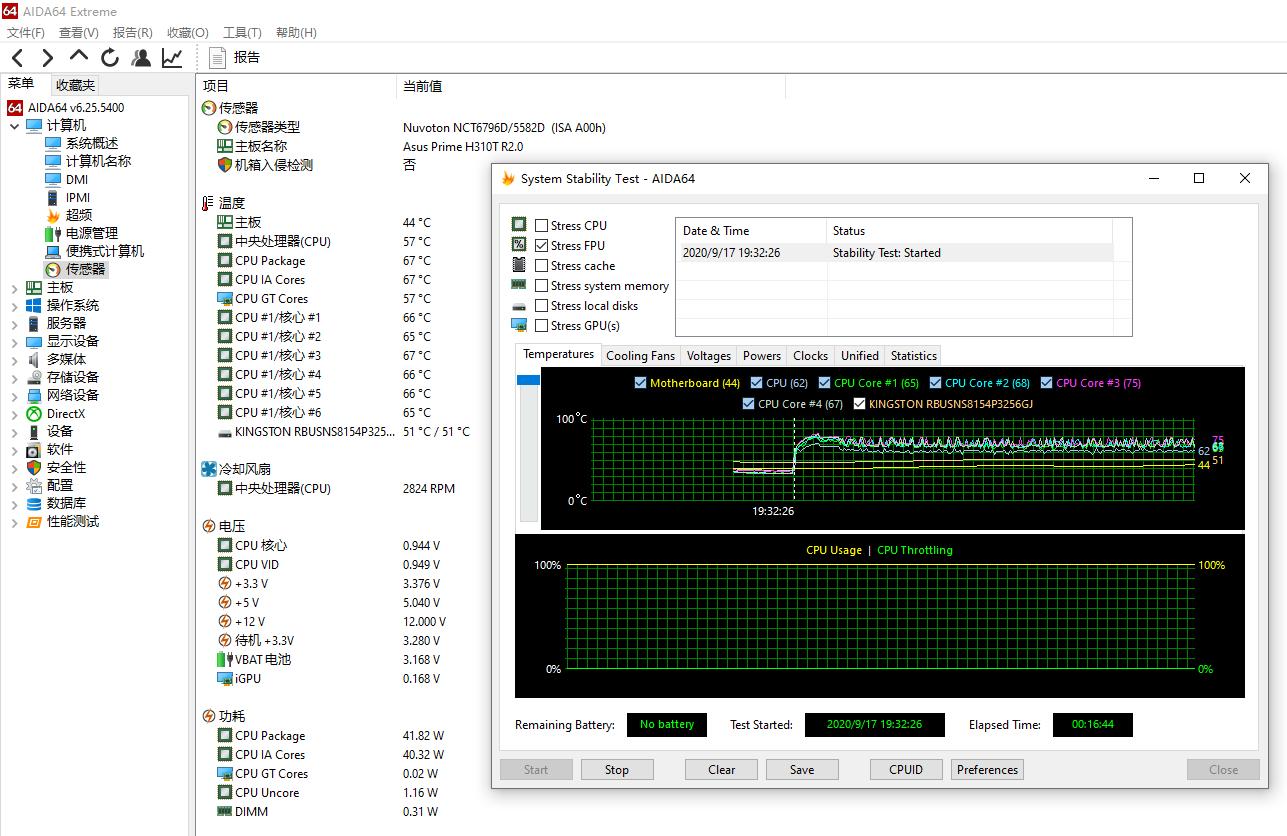Click the blue slider left of temperature graph
This screenshot has height=836, width=1287.
(528, 380)
